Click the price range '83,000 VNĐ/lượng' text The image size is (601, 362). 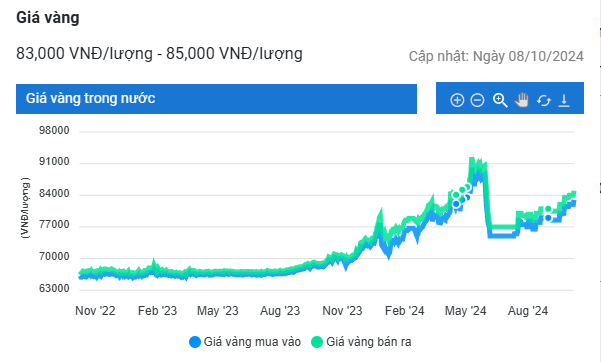click(x=84, y=53)
